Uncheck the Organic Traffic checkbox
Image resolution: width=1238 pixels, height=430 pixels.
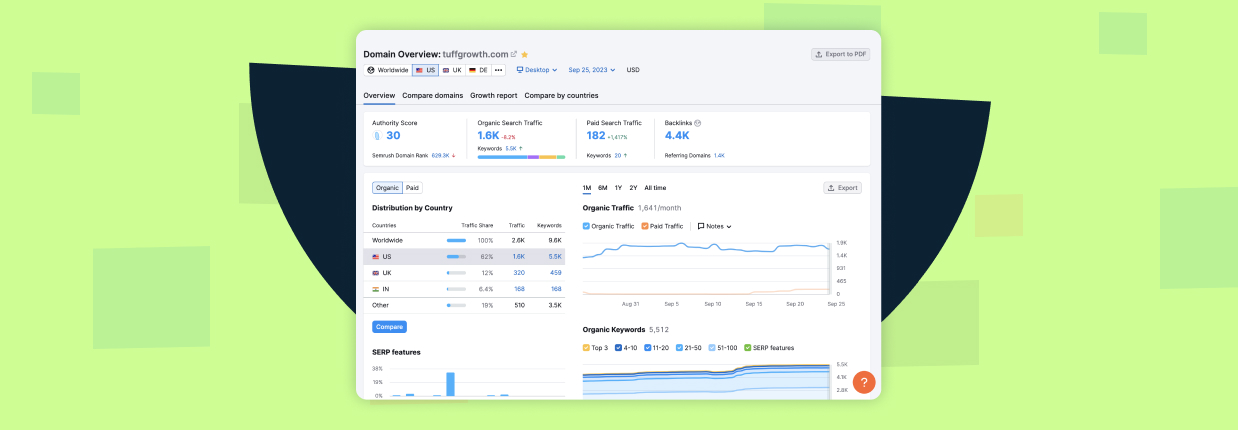pos(587,226)
